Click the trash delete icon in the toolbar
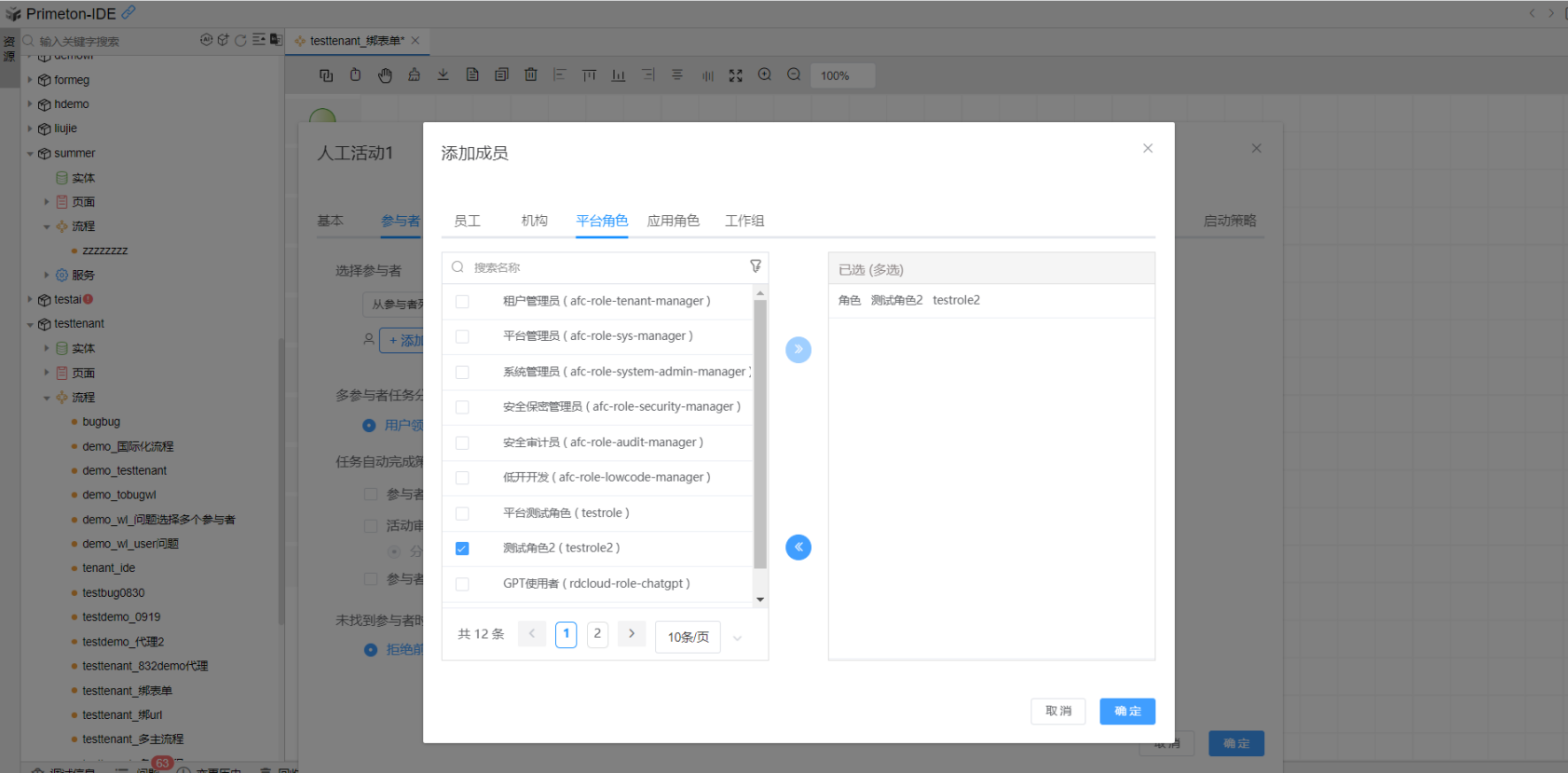Screen dimensions: 1568x773 (530, 75)
